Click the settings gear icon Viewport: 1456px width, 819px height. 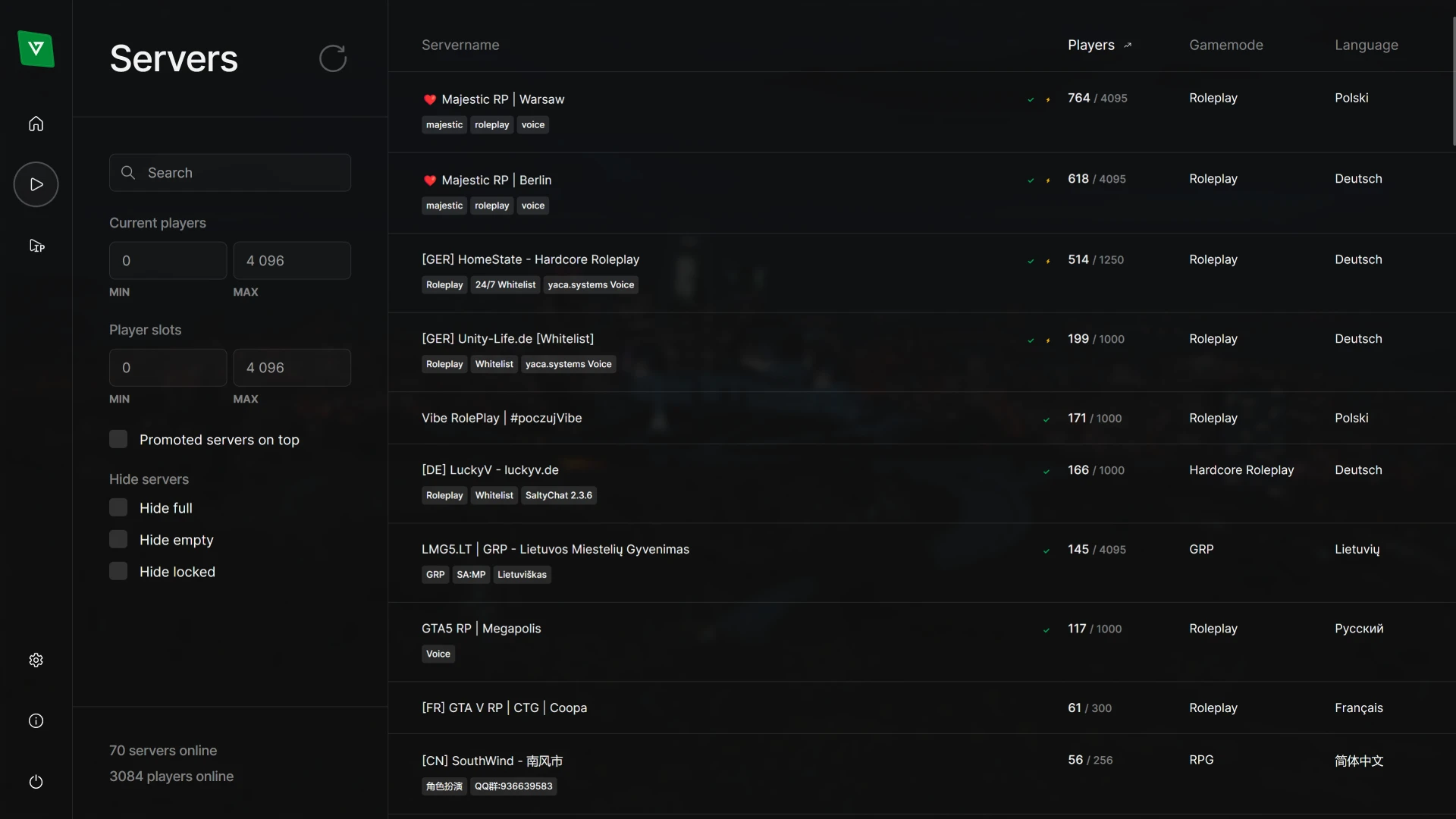coord(35,660)
